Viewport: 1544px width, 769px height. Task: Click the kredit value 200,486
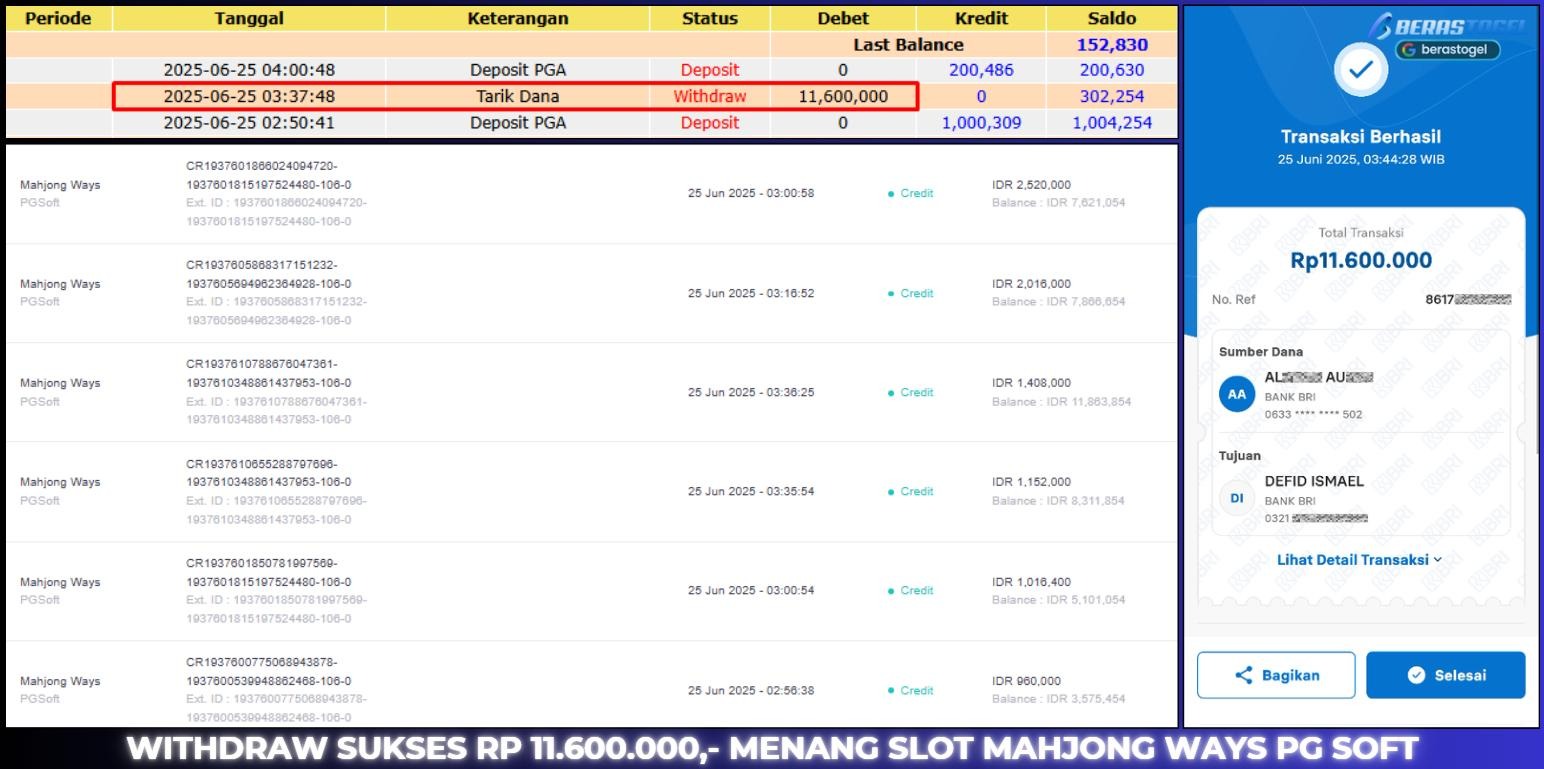[981, 70]
